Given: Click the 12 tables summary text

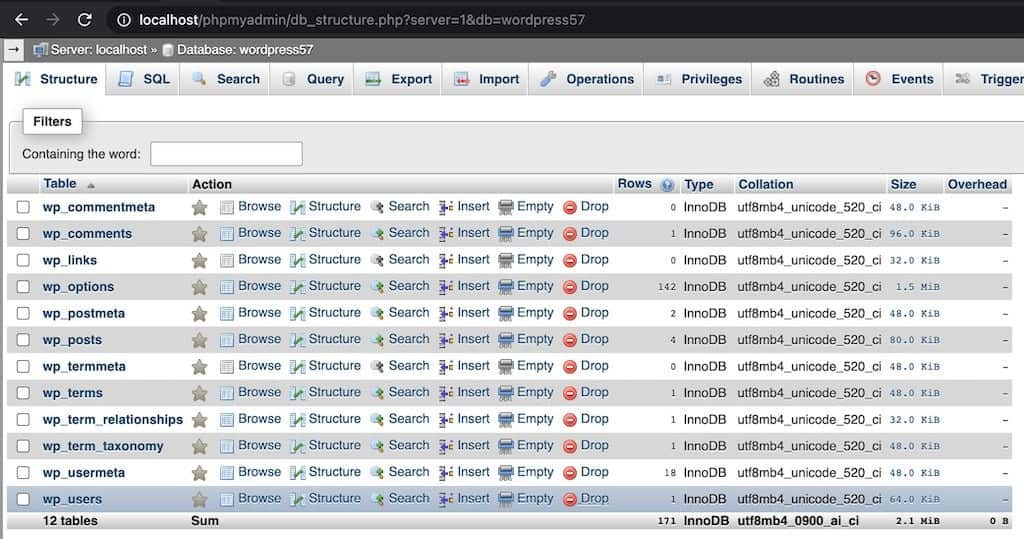Looking at the screenshot, I should click(70, 521).
